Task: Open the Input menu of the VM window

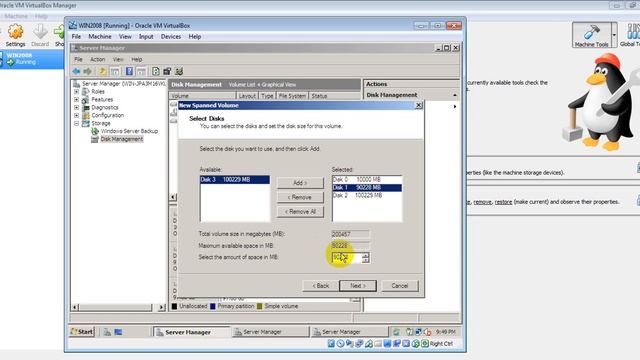Action: 146,37
